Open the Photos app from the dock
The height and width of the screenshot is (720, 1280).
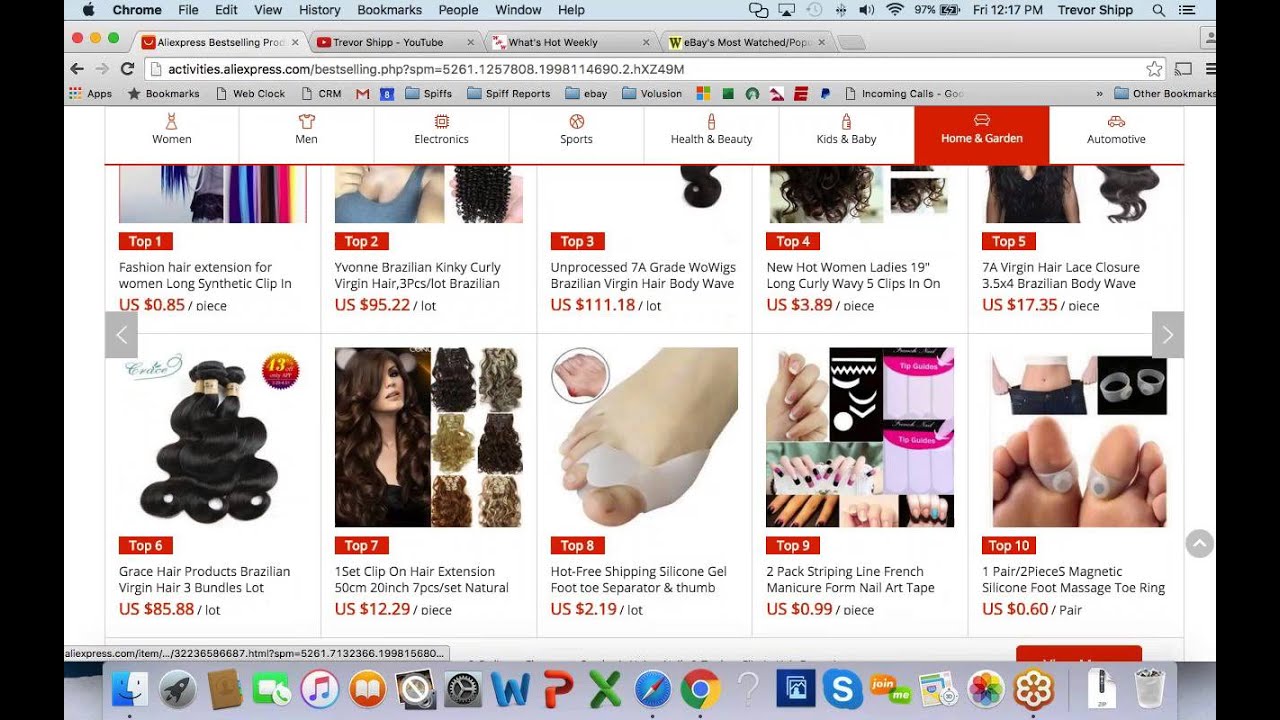point(986,689)
